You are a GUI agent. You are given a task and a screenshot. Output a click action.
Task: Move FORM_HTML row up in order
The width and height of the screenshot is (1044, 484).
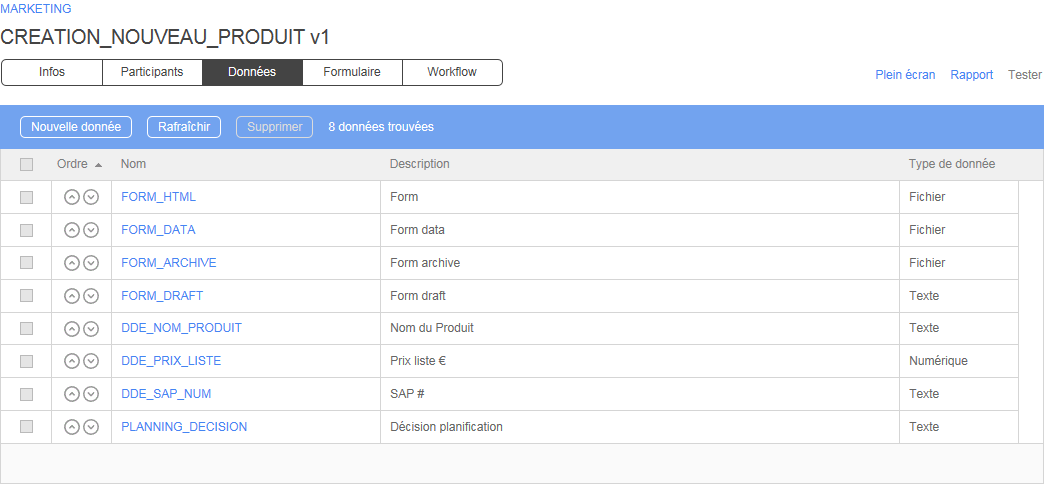[x=71, y=197]
